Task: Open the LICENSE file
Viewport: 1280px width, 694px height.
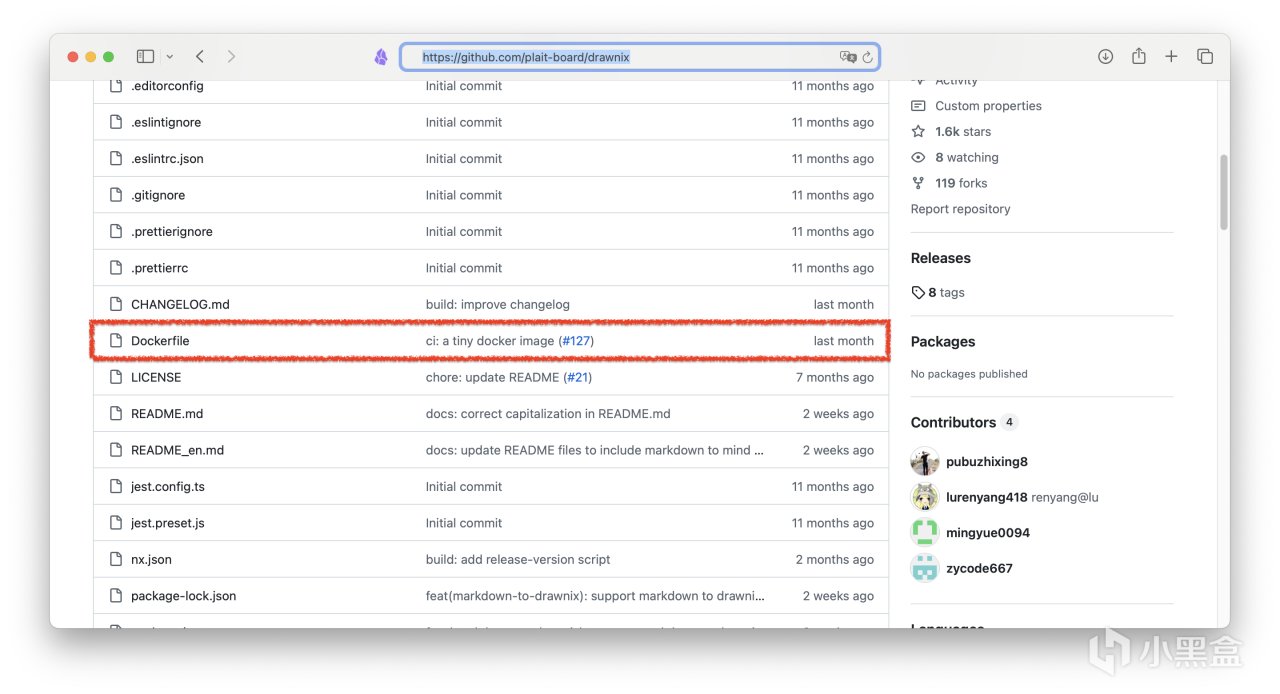Action: pos(156,377)
